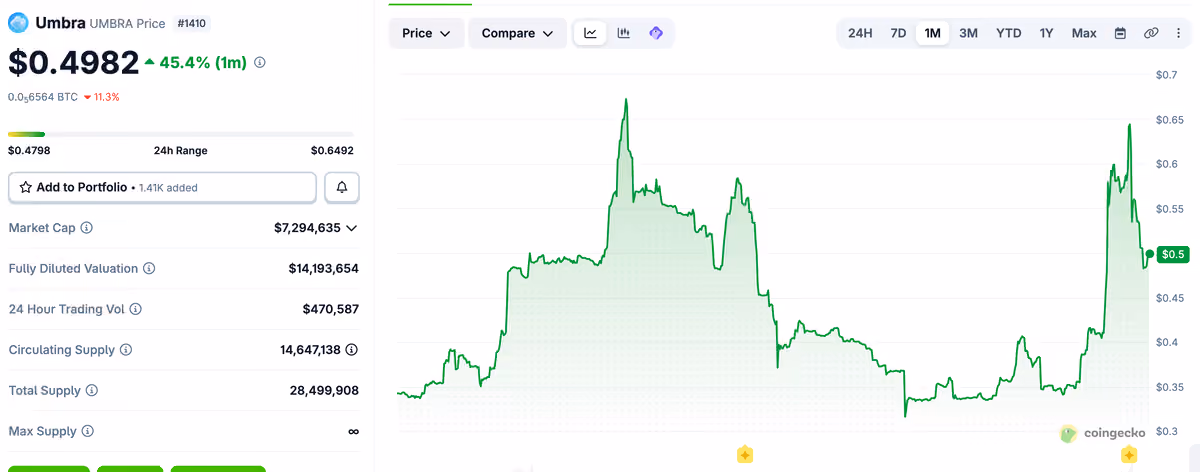Click the $0.4798 range low value
Screen dimensions: 1200x472
click(x=29, y=151)
